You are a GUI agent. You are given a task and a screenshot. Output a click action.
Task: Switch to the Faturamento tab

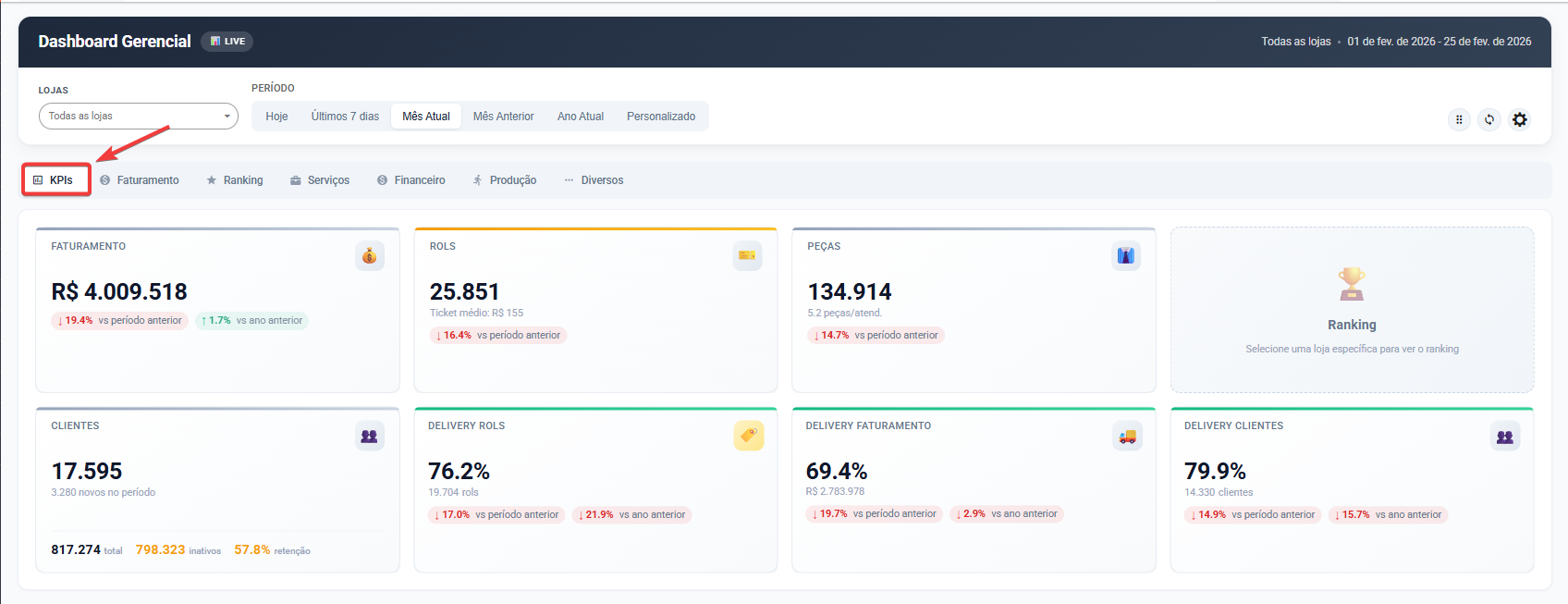(x=140, y=180)
